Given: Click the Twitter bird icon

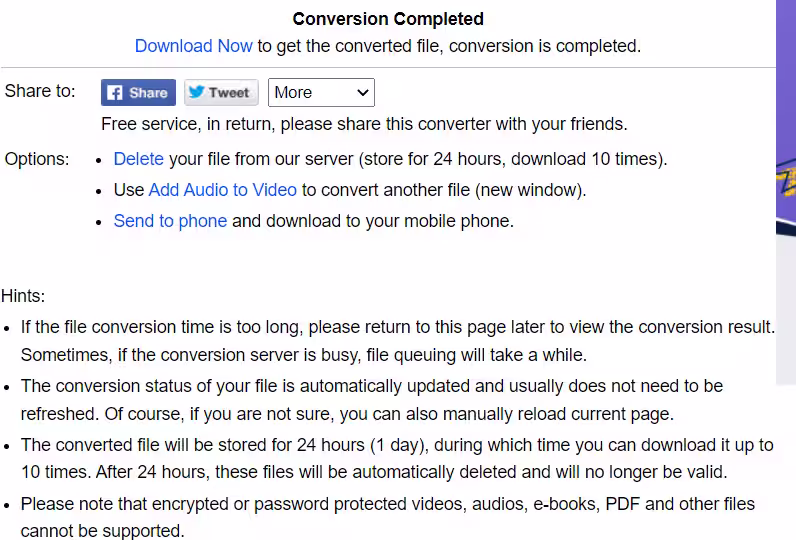Looking at the screenshot, I should [x=196, y=93].
